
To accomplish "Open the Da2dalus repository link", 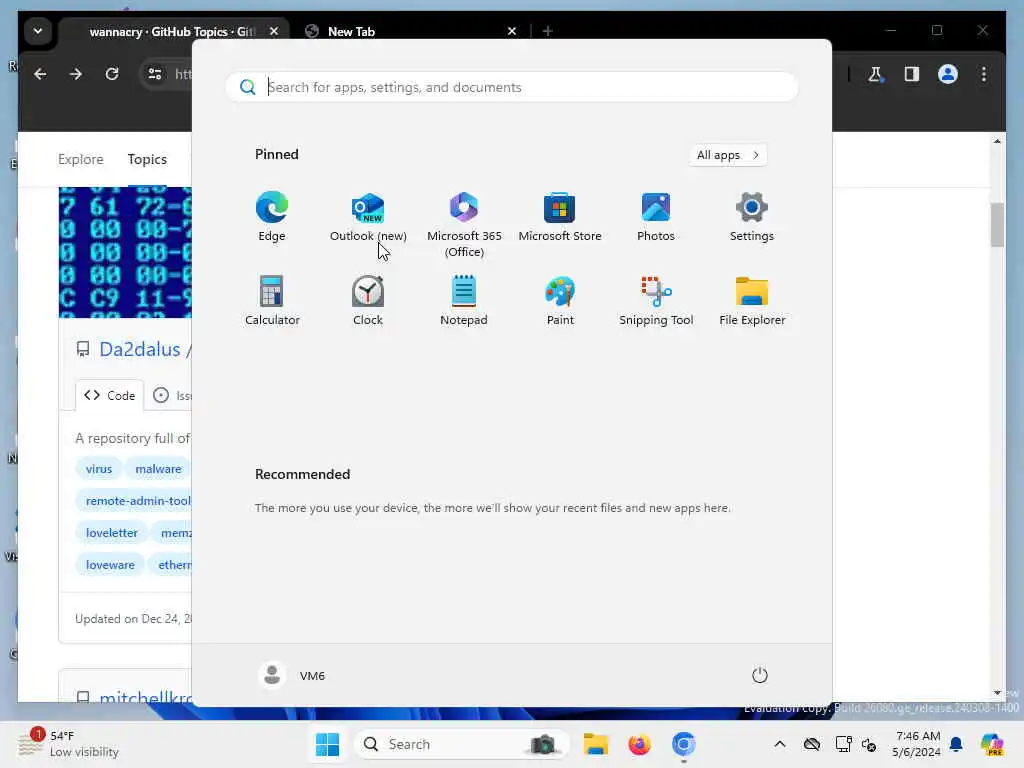I will (x=139, y=349).
